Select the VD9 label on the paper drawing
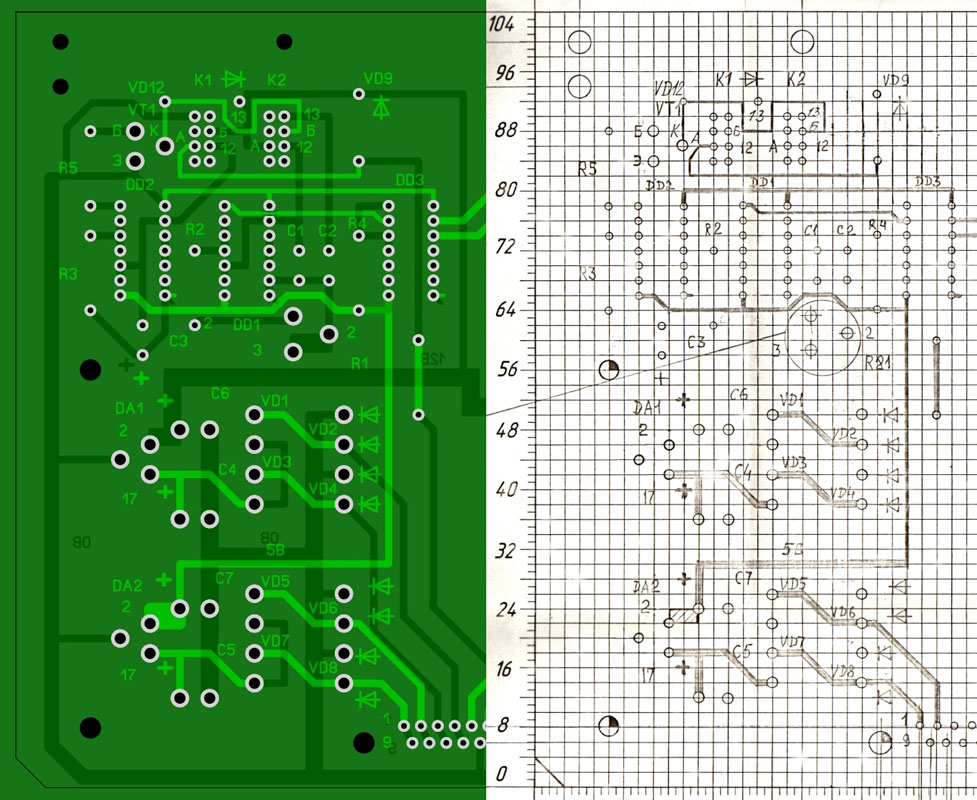 896,80
